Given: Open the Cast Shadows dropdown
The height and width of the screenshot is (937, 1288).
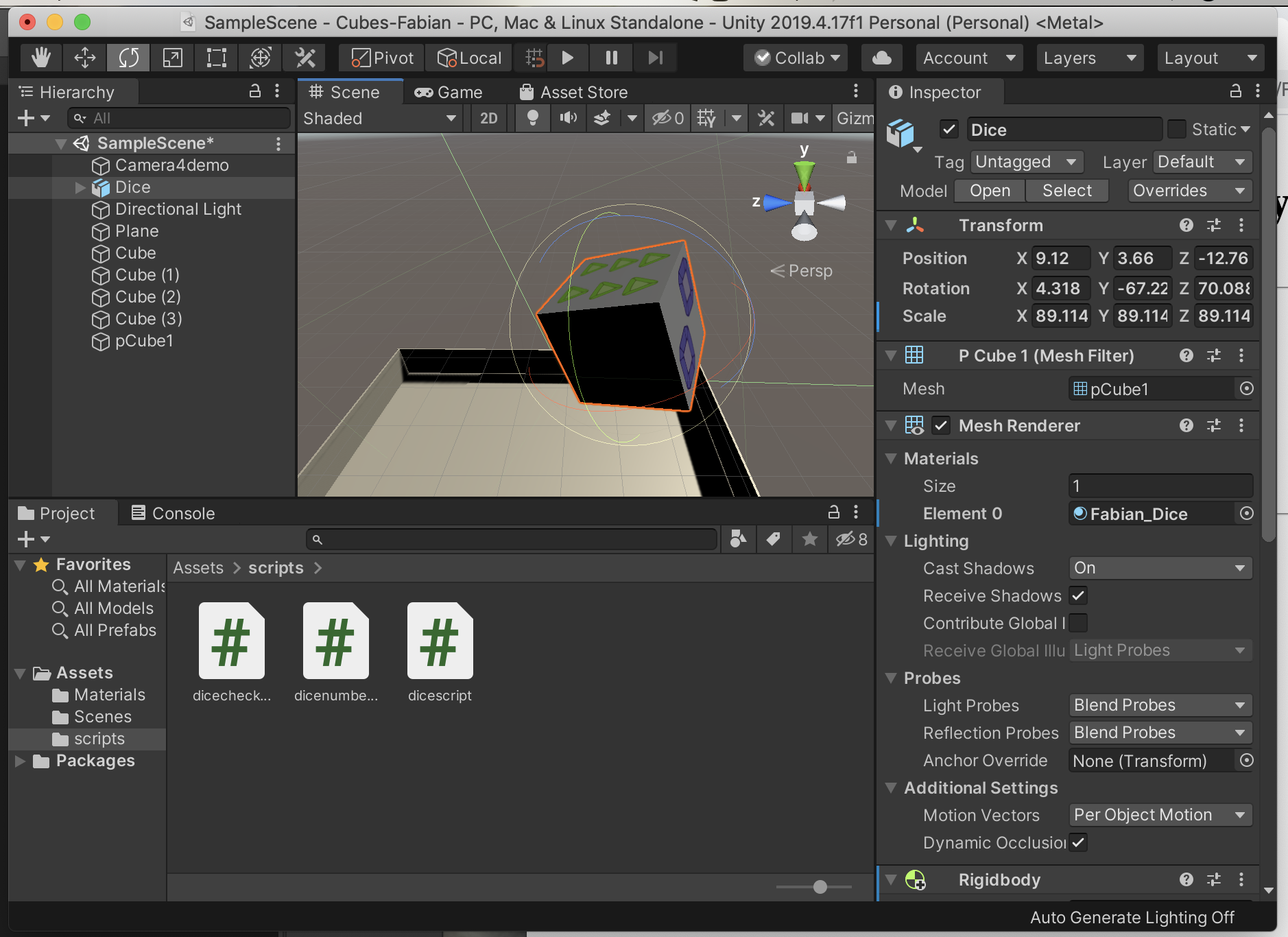Looking at the screenshot, I should [1160, 568].
